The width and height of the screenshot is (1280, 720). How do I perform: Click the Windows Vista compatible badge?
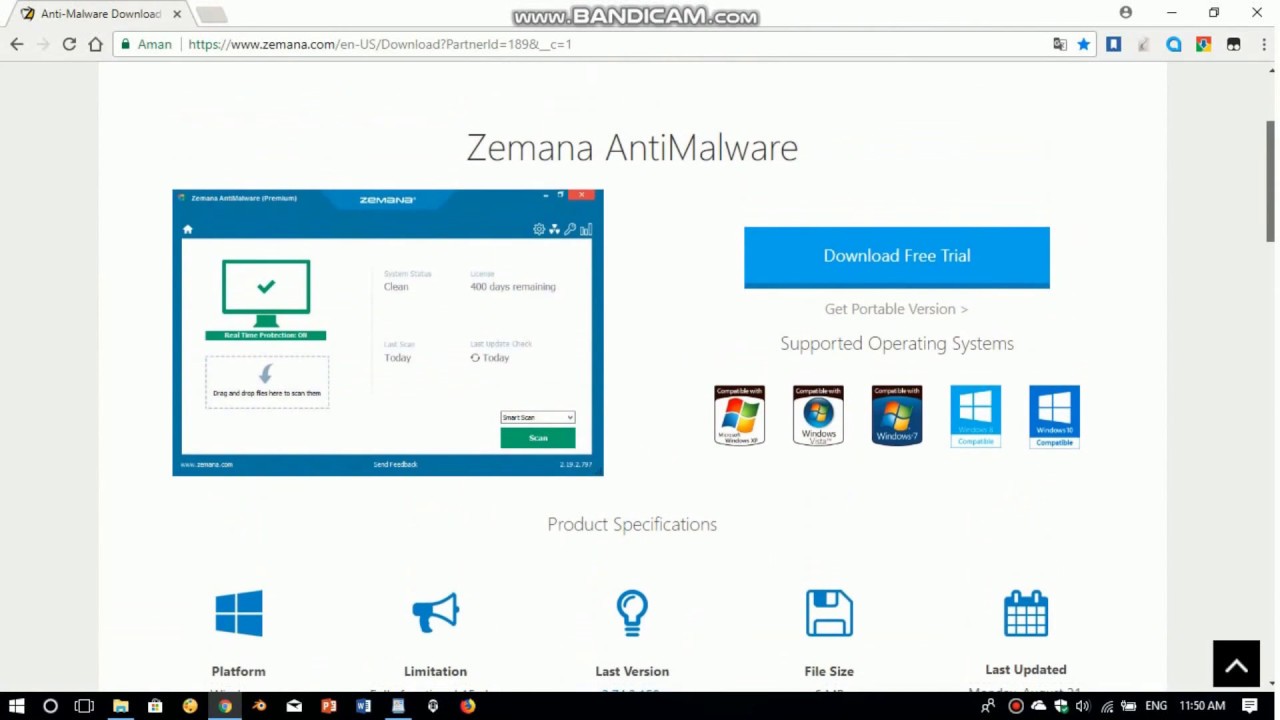tap(818, 415)
